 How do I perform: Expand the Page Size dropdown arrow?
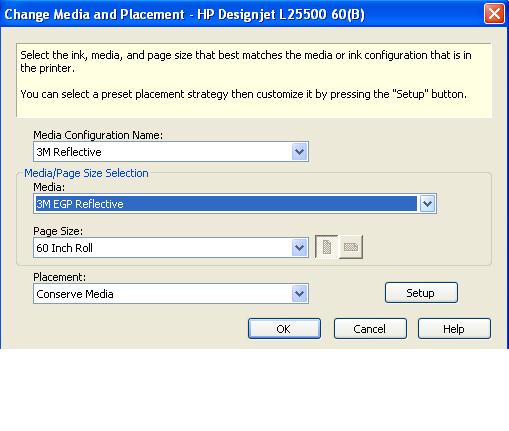click(x=299, y=248)
